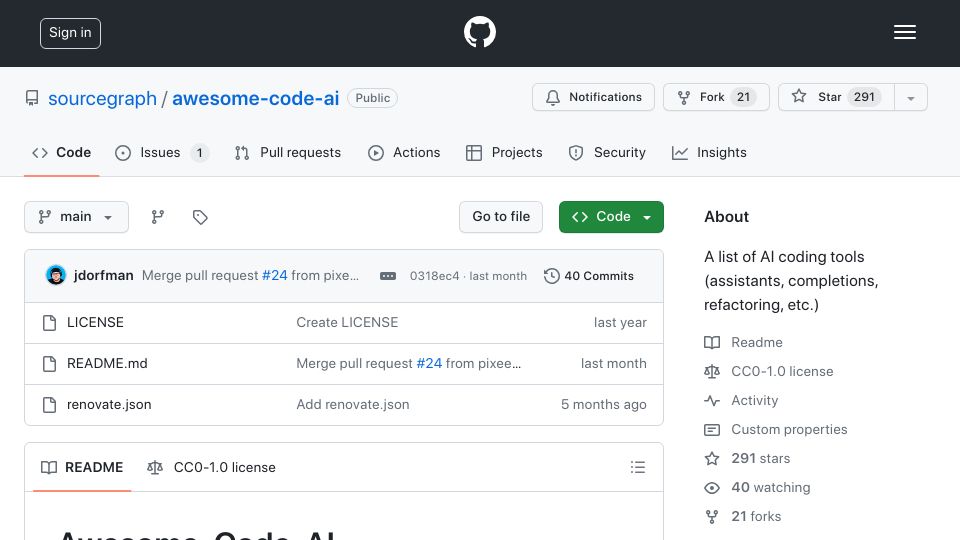View the 40 watching link
Viewport: 960px width, 540px height.
point(757,488)
